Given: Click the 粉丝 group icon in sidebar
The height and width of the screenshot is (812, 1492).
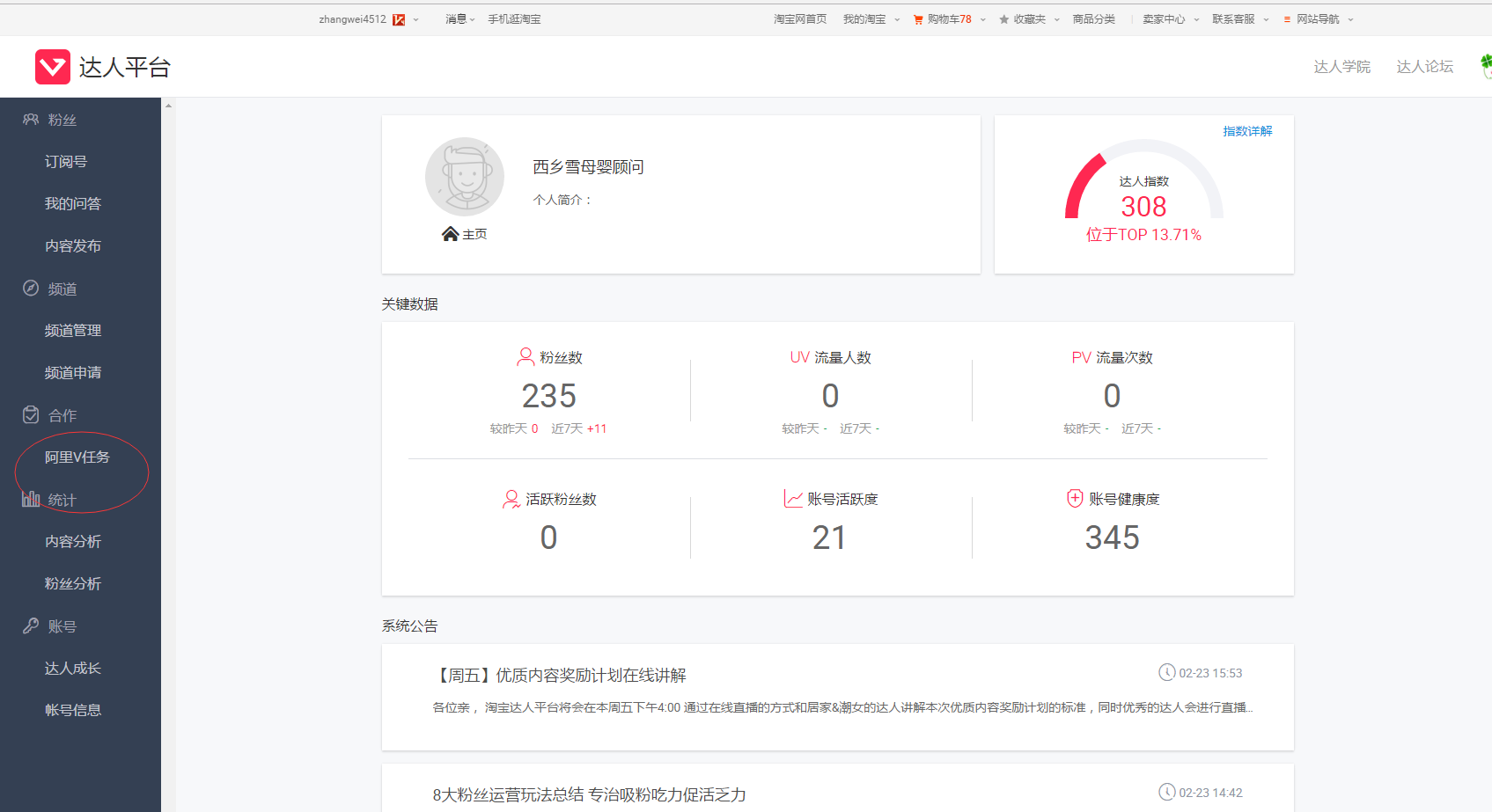Looking at the screenshot, I should (x=31, y=120).
